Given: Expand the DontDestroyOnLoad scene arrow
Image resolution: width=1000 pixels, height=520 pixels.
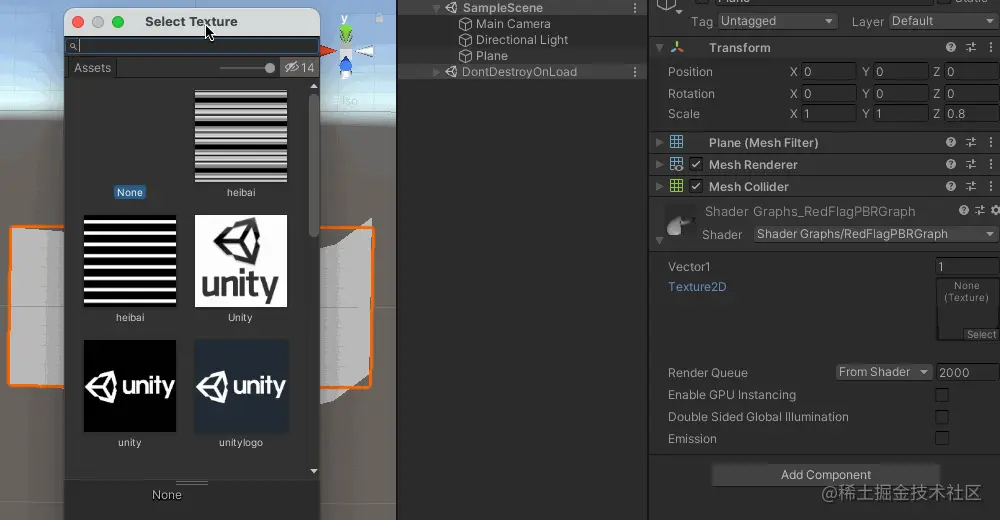Looking at the screenshot, I should pos(436,72).
